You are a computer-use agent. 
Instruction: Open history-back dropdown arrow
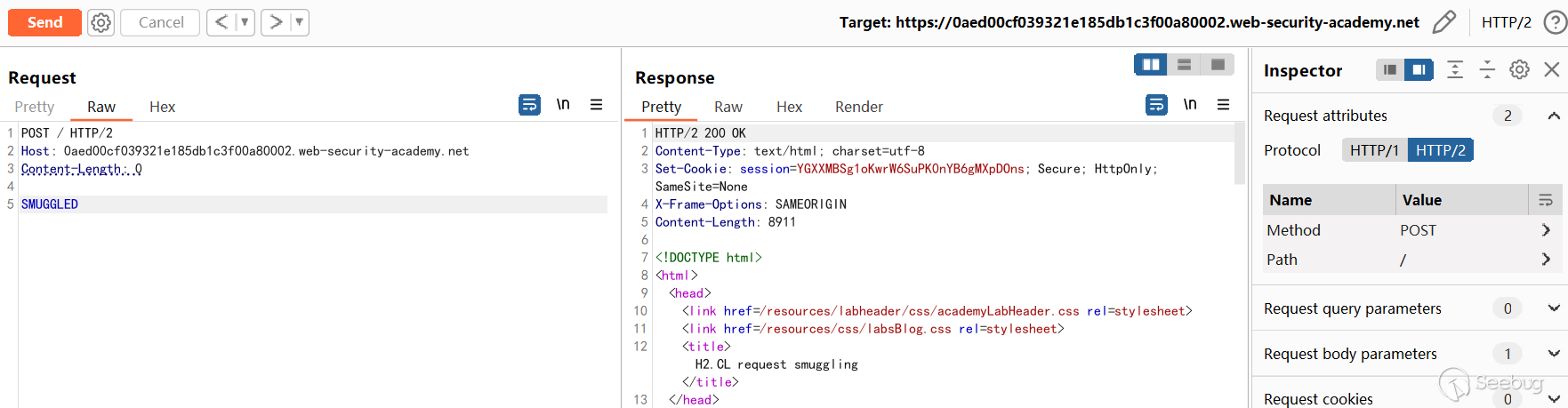[x=245, y=22]
